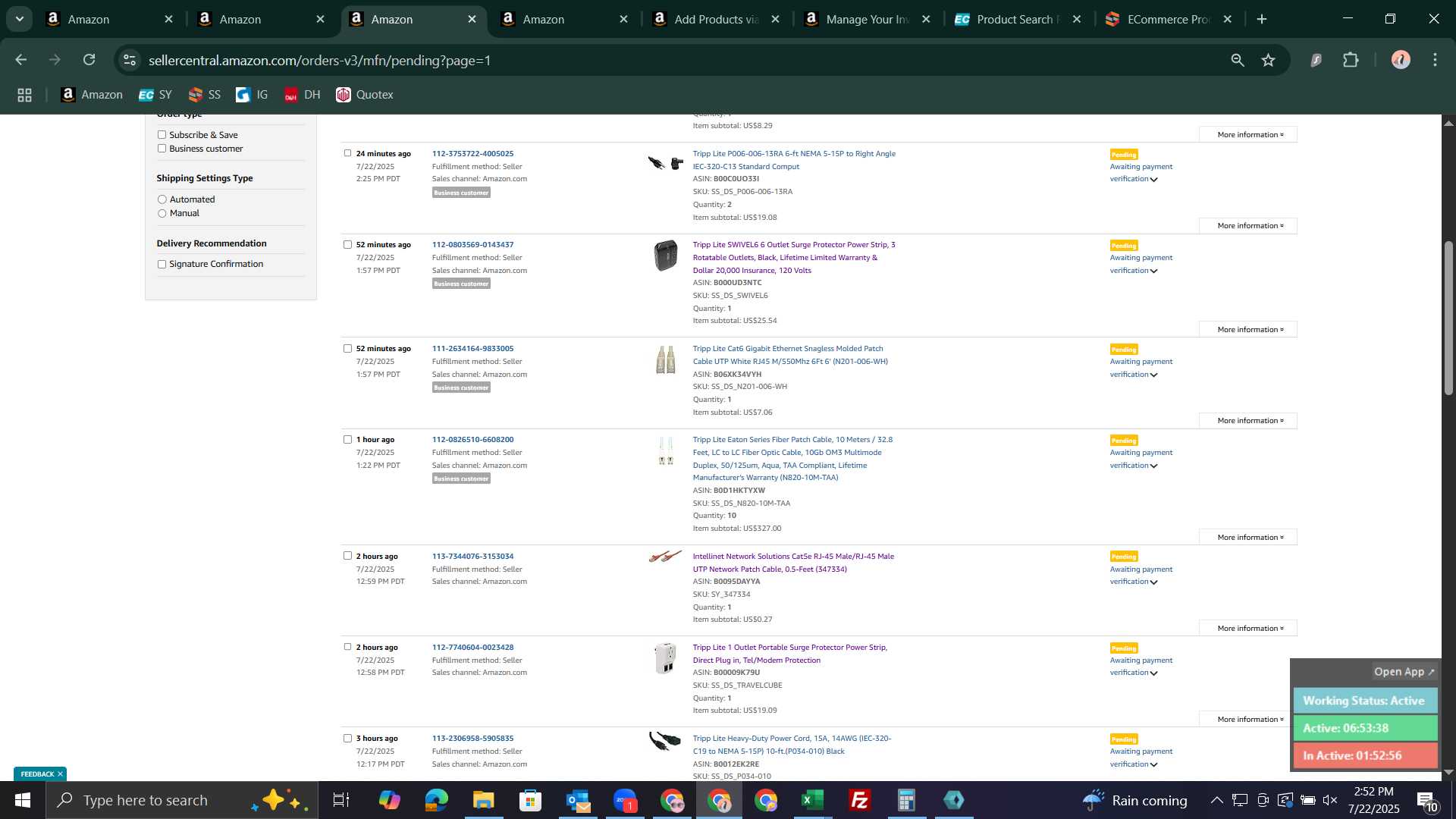Open the Amazon bookmark

[x=91, y=95]
